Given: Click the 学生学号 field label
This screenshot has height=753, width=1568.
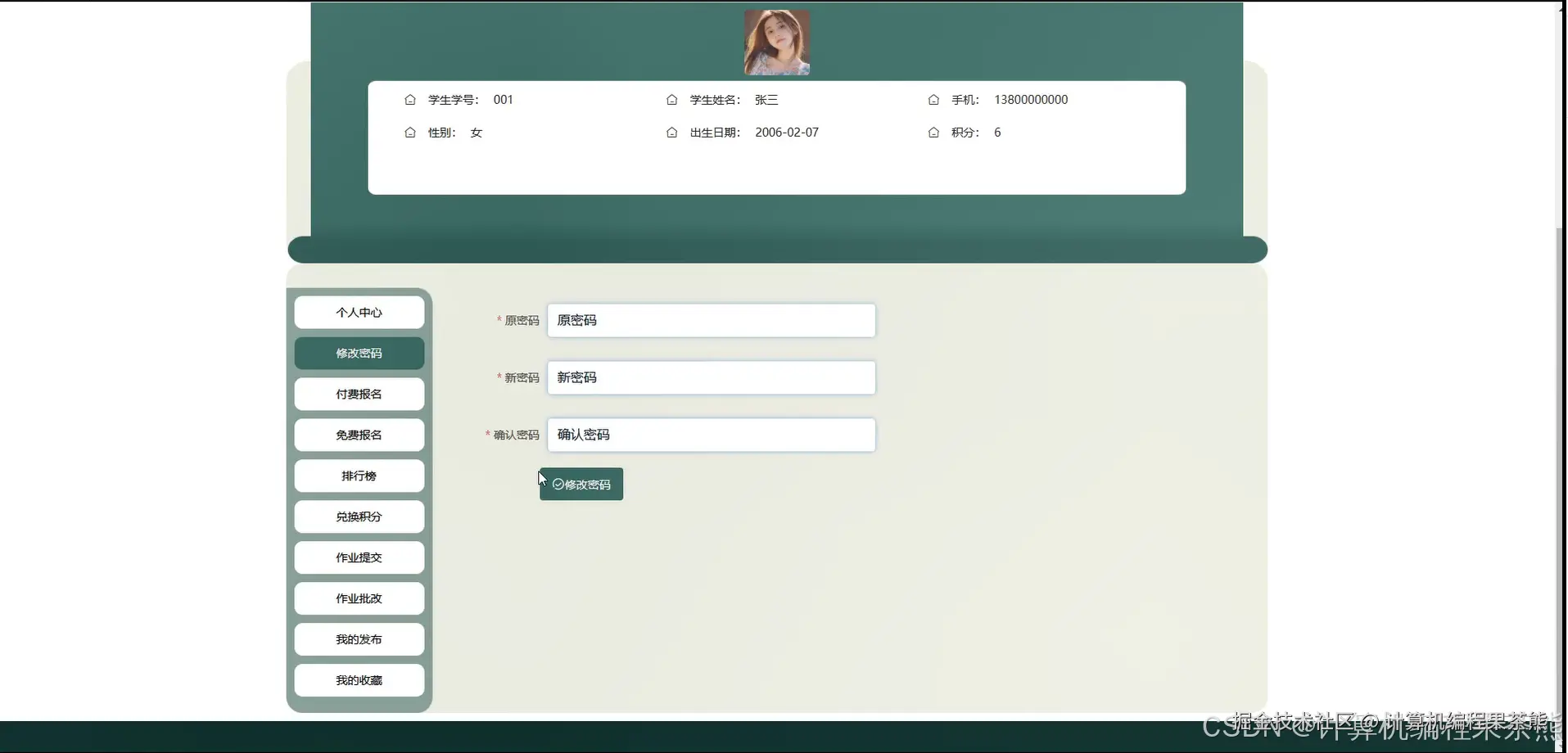Looking at the screenshot, I should (453, 100).
